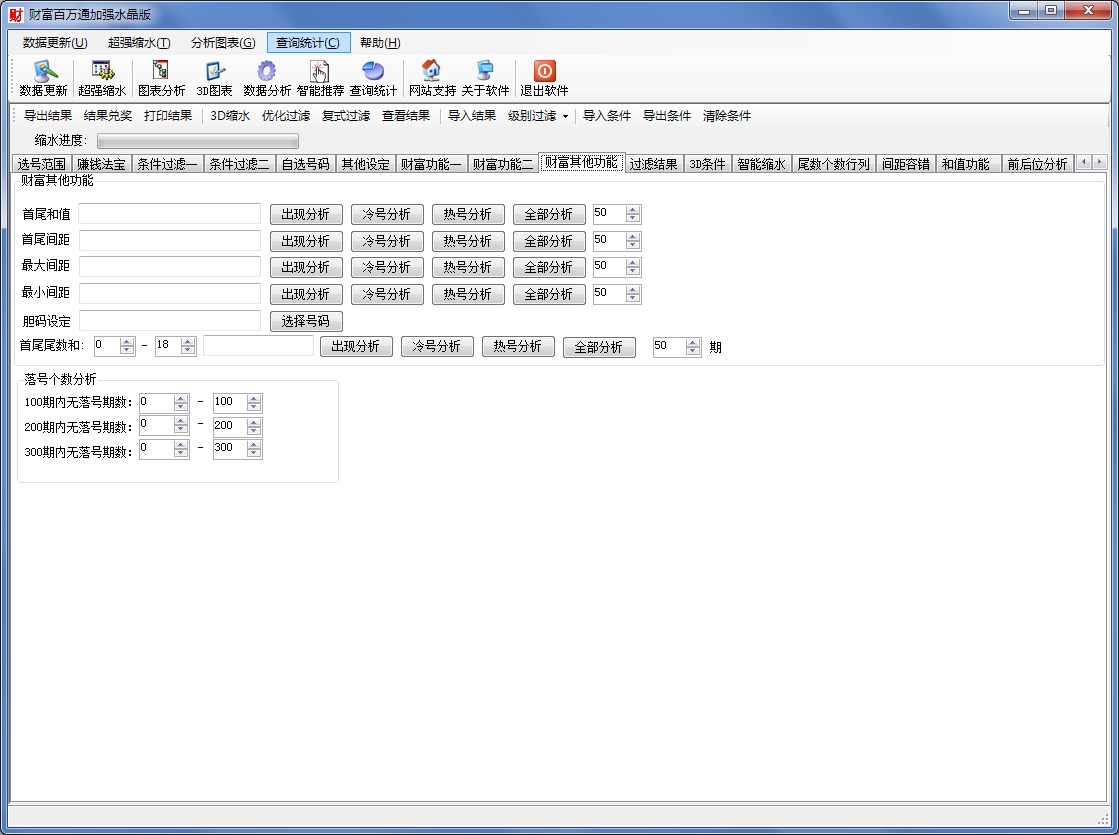This screenshot has width=1119, height=835.
Task: Click the 数据更新 toolbar icon
Action: pos(44,72)
